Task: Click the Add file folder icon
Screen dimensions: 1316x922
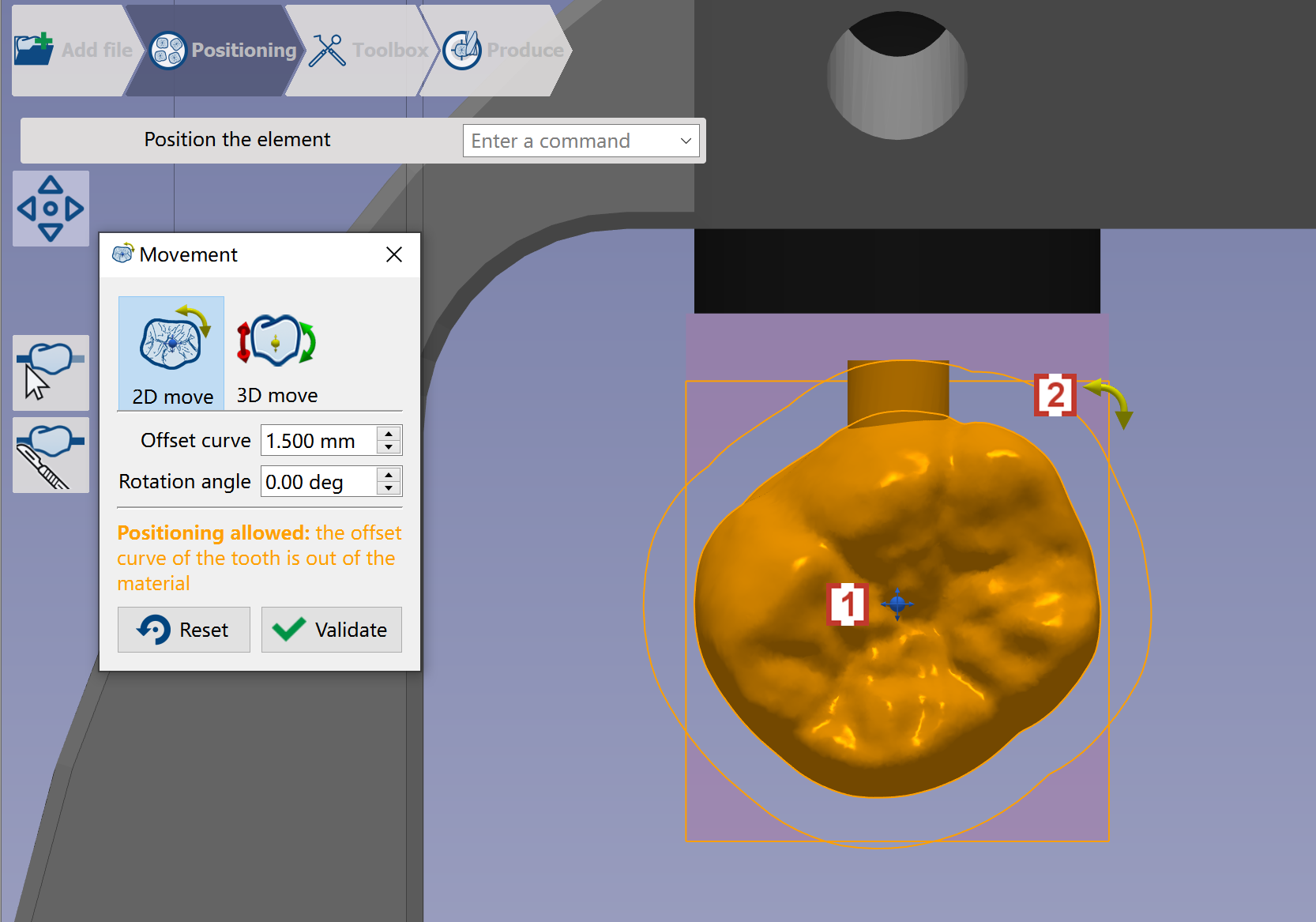Action: [x=33, y=50]
